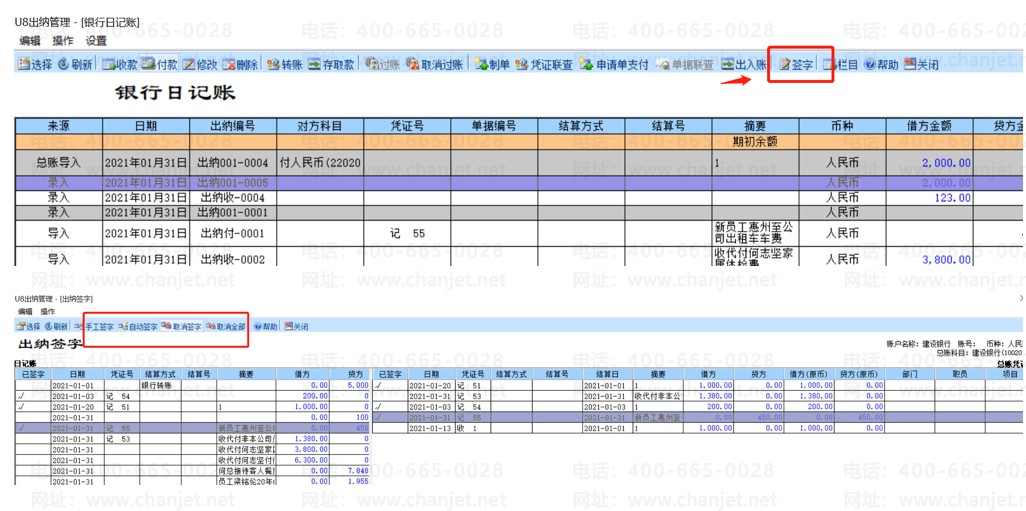The image size is (1026, 511).
Task: Open the 设置 menu in top window
Action: (96, 41)
